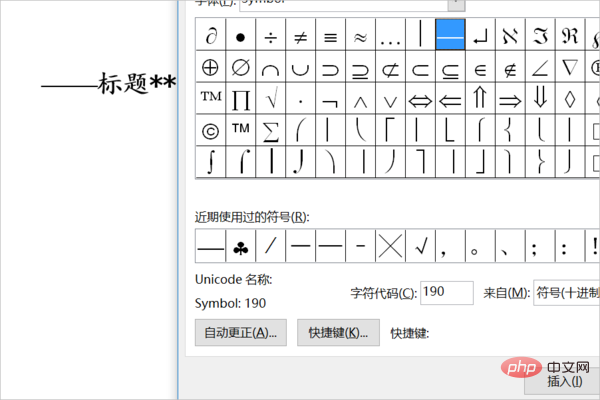Pick the summation ∑ symbol
Viewport: 600px width, 400px height.
pos(270,130)
